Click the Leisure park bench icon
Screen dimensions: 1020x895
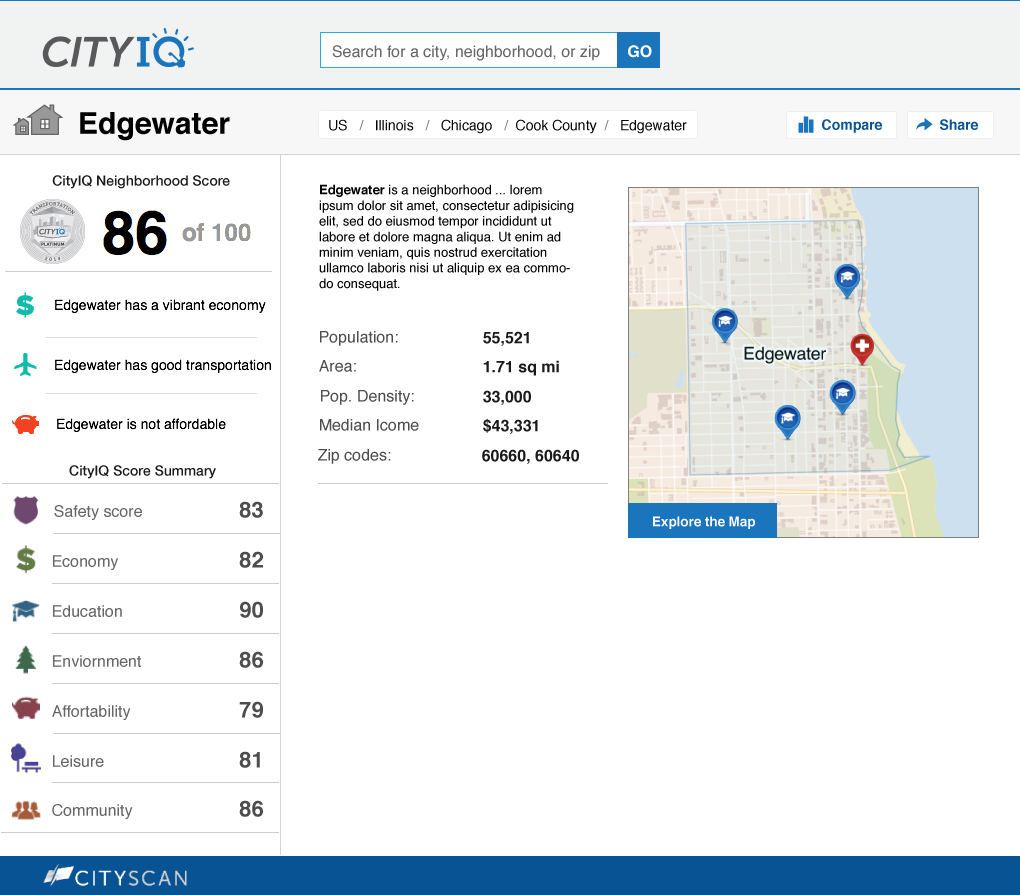[x=25, y=759]
